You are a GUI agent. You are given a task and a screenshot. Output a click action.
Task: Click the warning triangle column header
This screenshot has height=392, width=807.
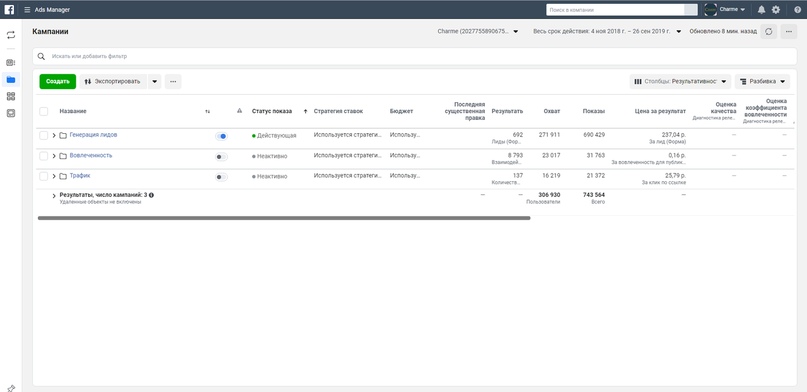tap(239, 111)
